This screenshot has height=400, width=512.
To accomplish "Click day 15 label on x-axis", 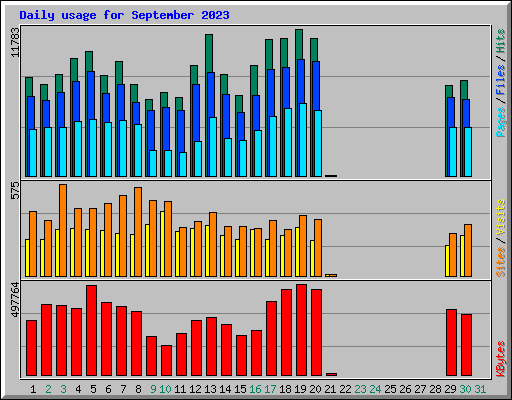I will [x=240, y=389].
